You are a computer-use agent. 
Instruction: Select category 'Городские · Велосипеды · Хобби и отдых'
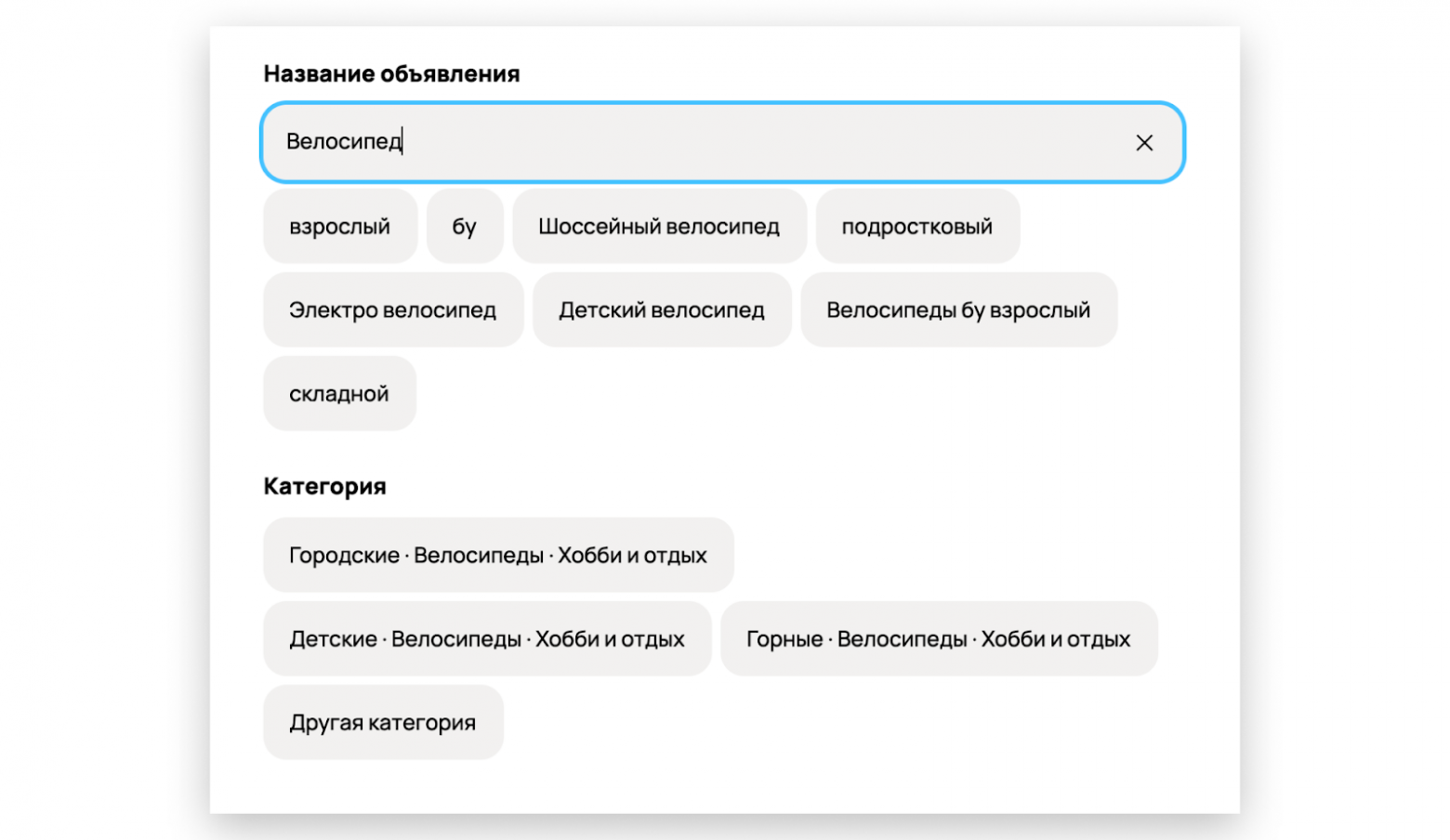[x=498, y=555]
